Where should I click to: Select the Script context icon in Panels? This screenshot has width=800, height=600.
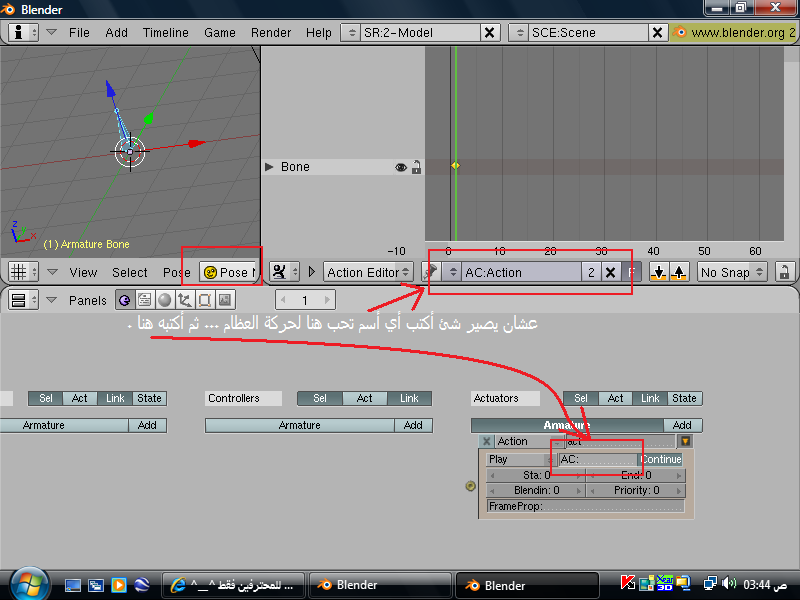tap(144, 300)
